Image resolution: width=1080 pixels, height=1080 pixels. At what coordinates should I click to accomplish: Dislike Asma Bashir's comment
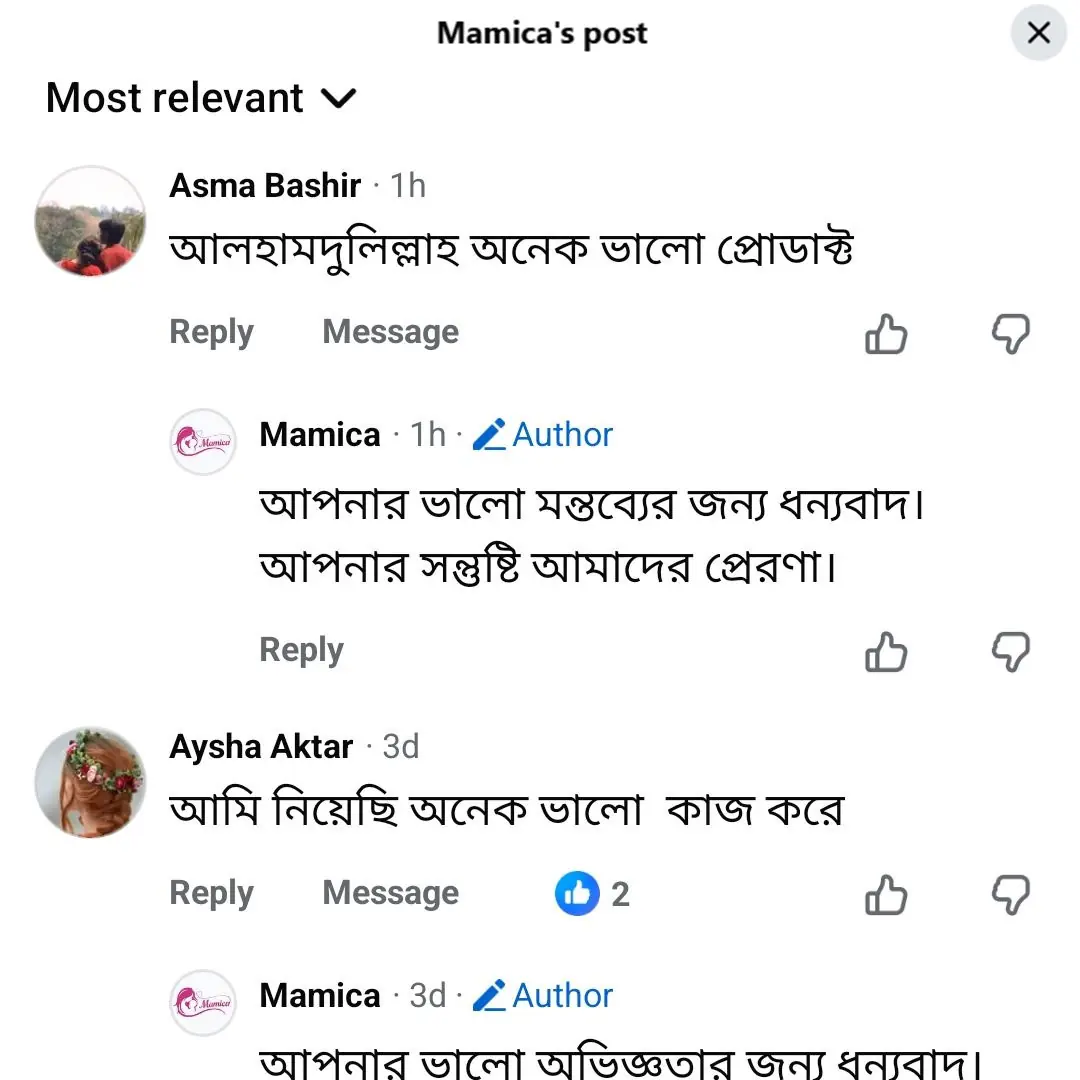pyautogui.click(x=1010, y=334)
